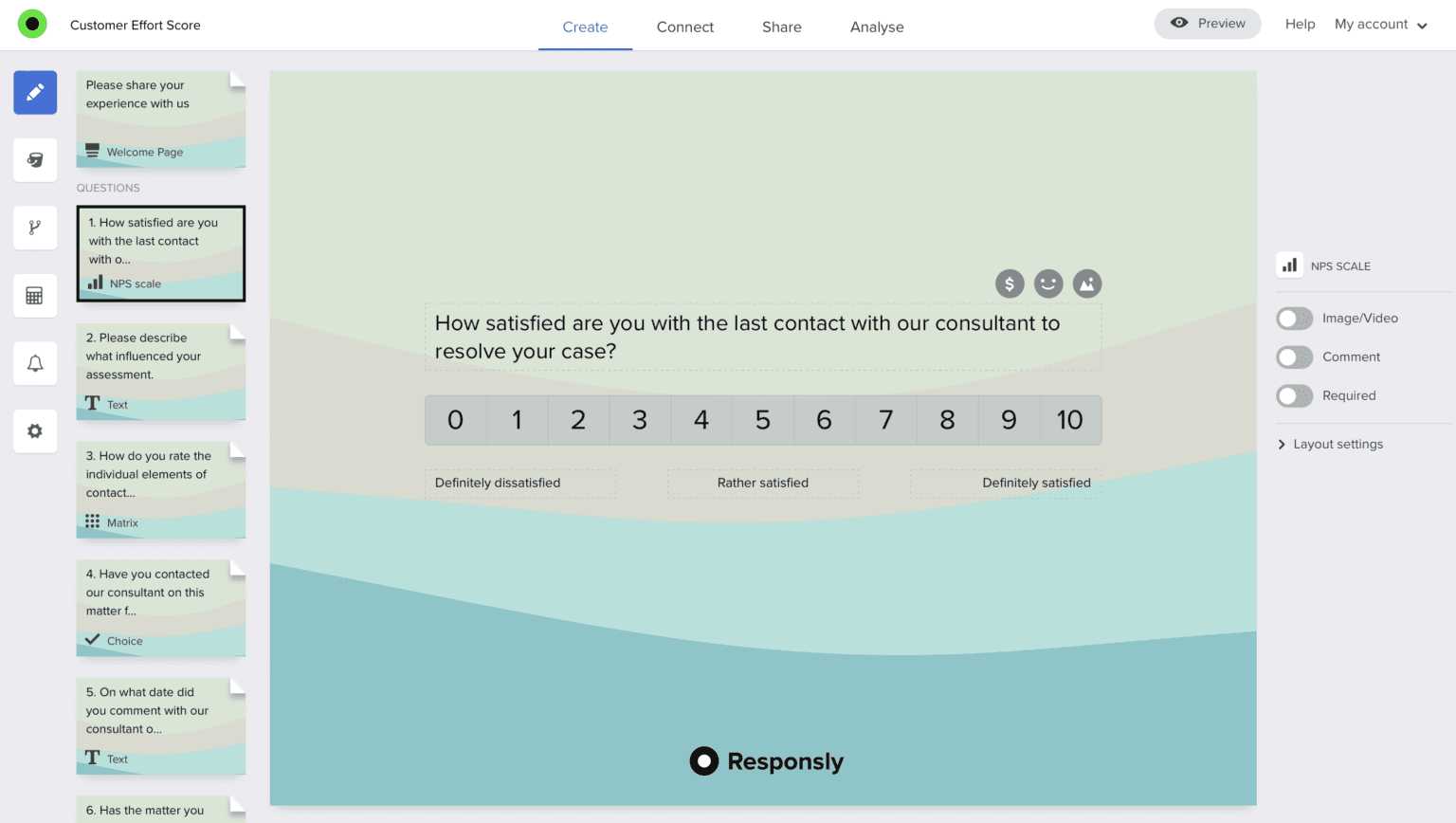The height and width of the screenshot is (823, 1456).
Task: Open the Help link
Action: click(1300, 24)
